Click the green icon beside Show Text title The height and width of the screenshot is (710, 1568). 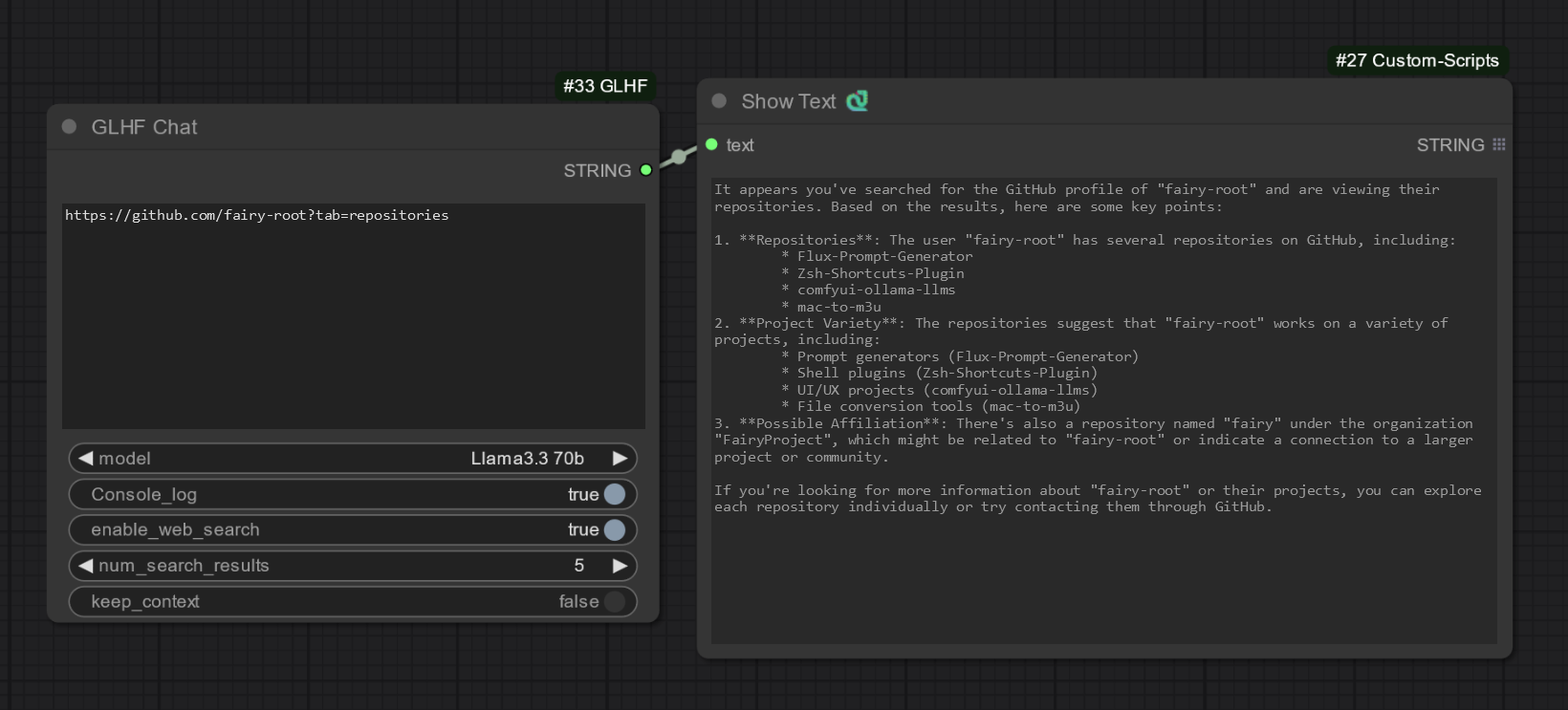[x=858, y=100]
